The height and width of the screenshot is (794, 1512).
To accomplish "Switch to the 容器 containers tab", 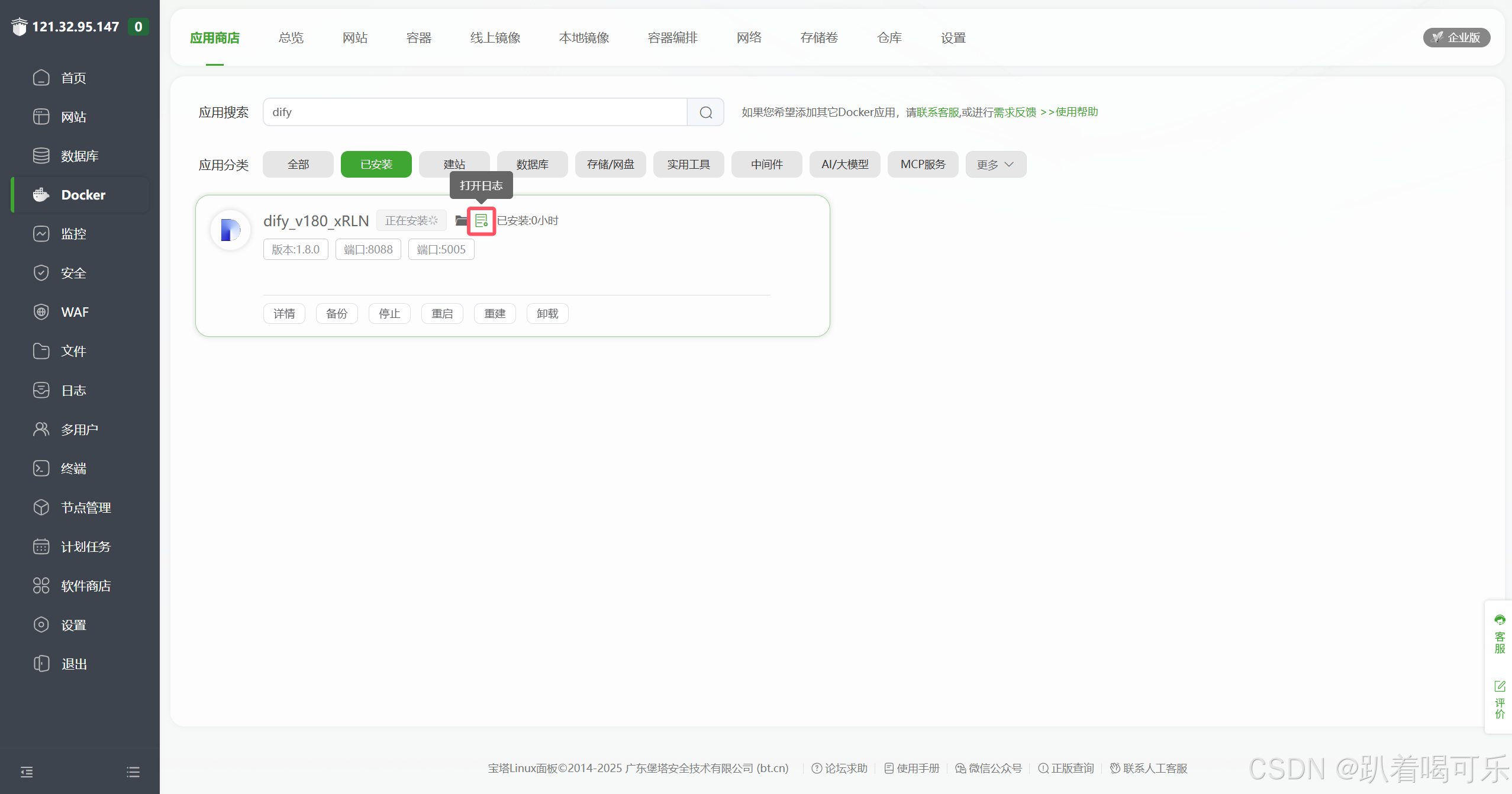I will tap(419, 38).
